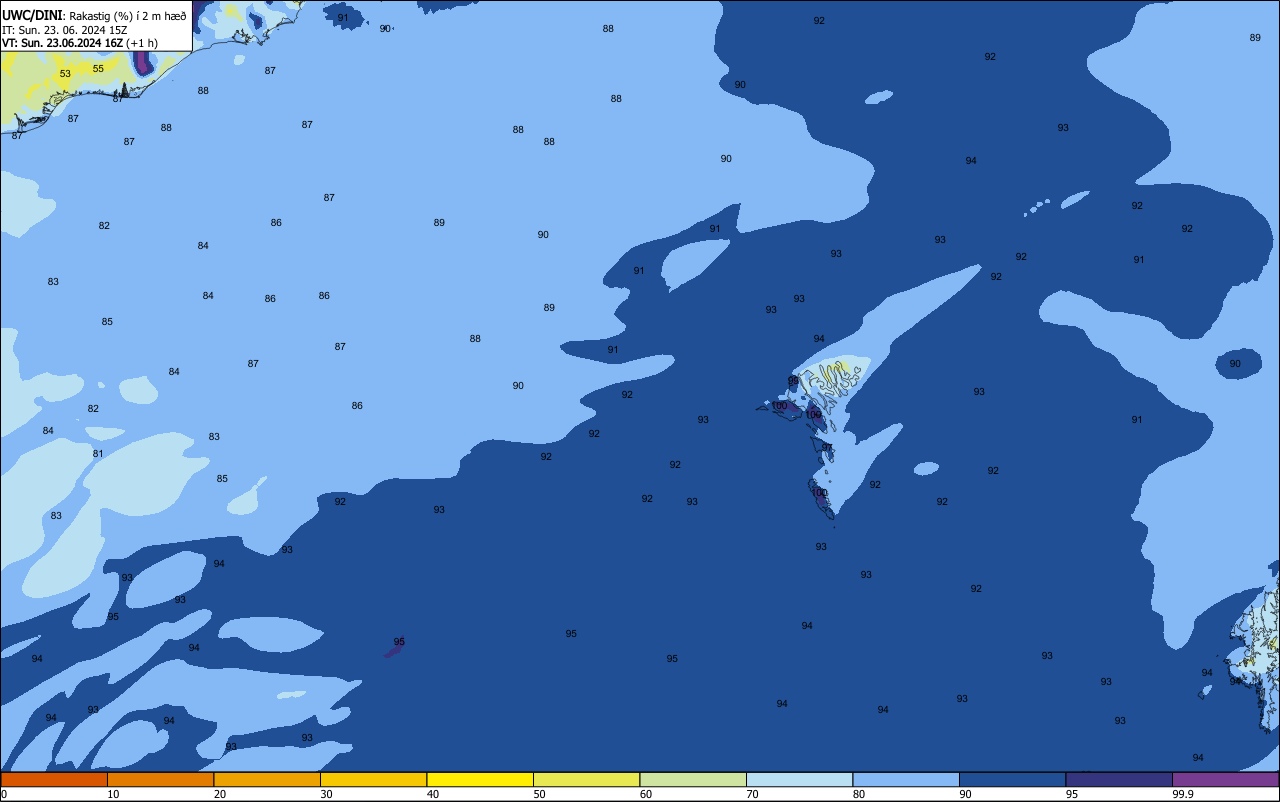
Task: Click the legend tick label '0'
Action: 4,794
